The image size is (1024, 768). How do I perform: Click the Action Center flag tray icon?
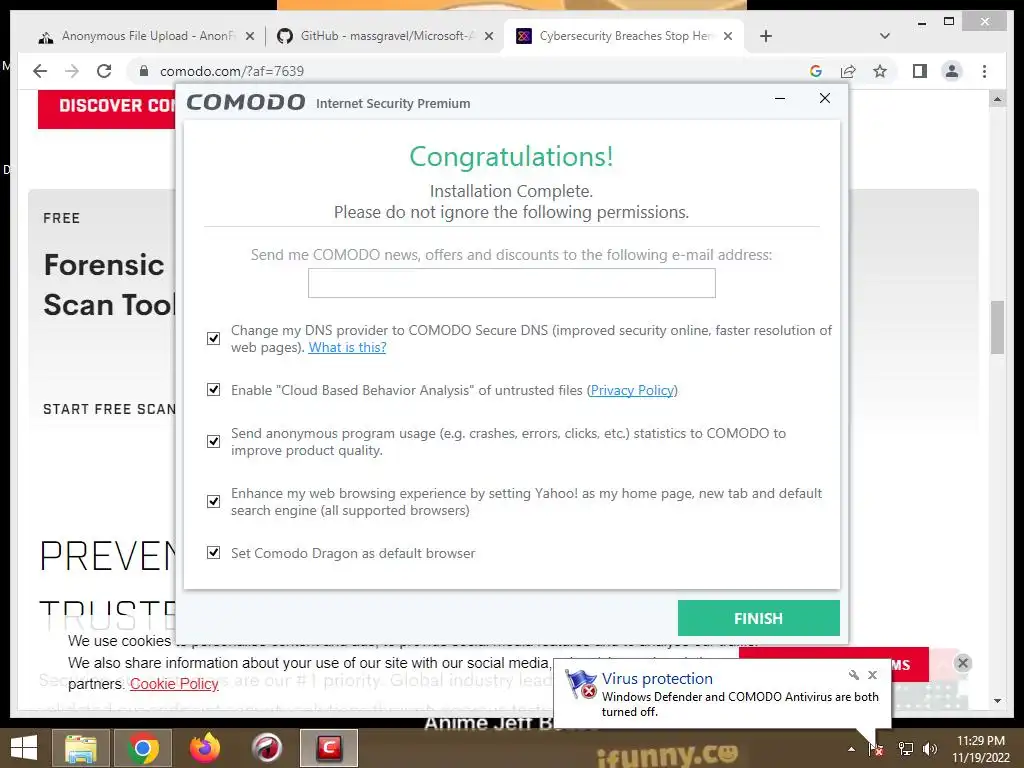point(876,749)
